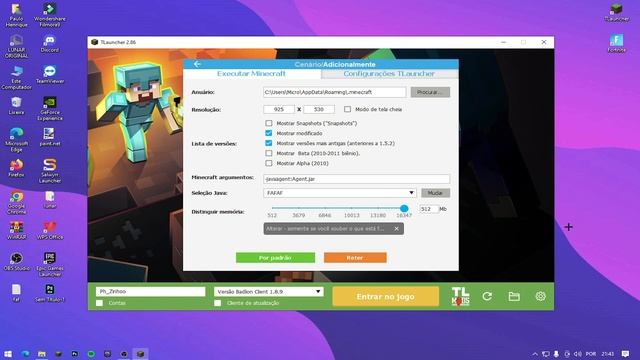Check Mostrar Alpha (2010) checkbox

(269, 163)
